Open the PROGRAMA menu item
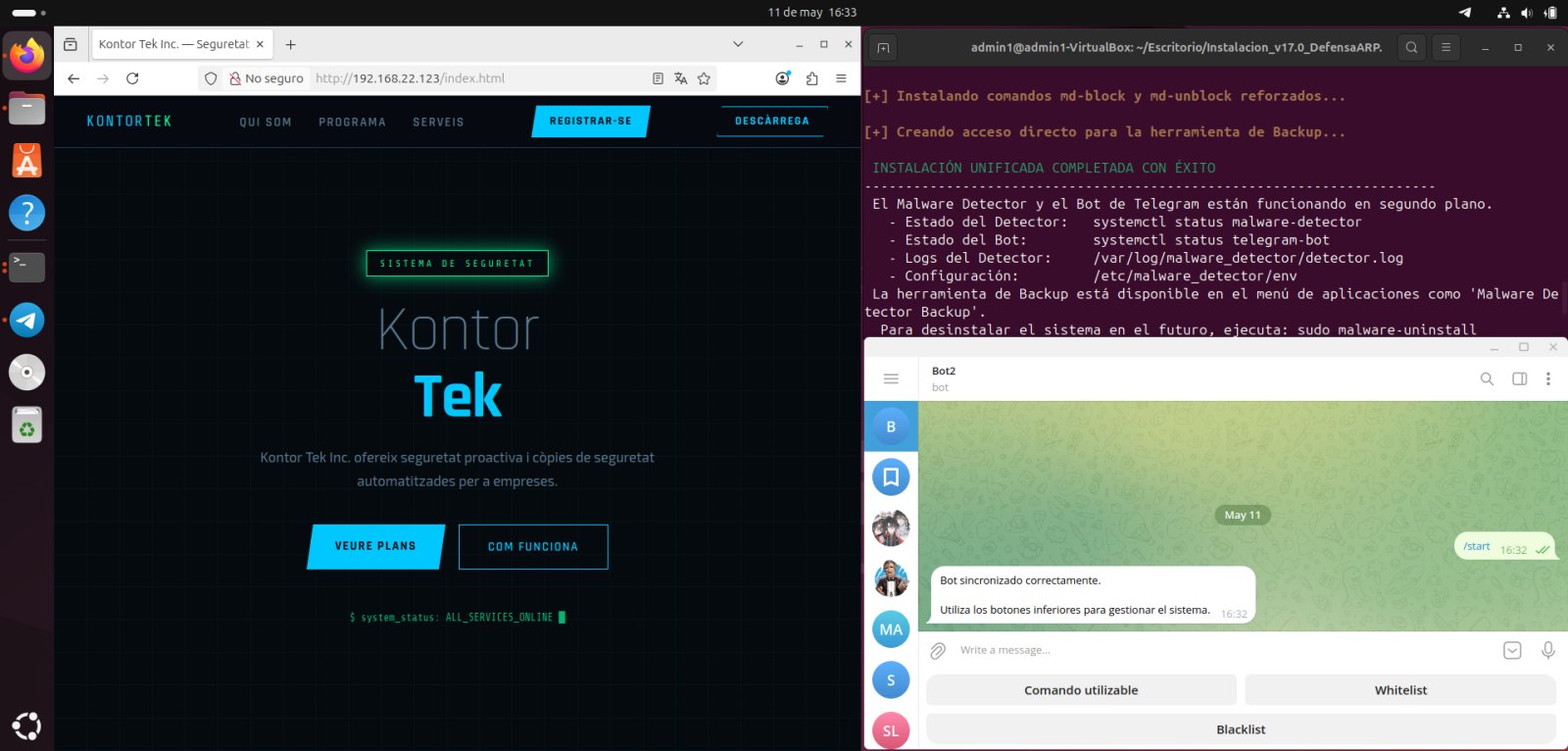Viewport: 1568px width, 751px height. pos(352,123)
